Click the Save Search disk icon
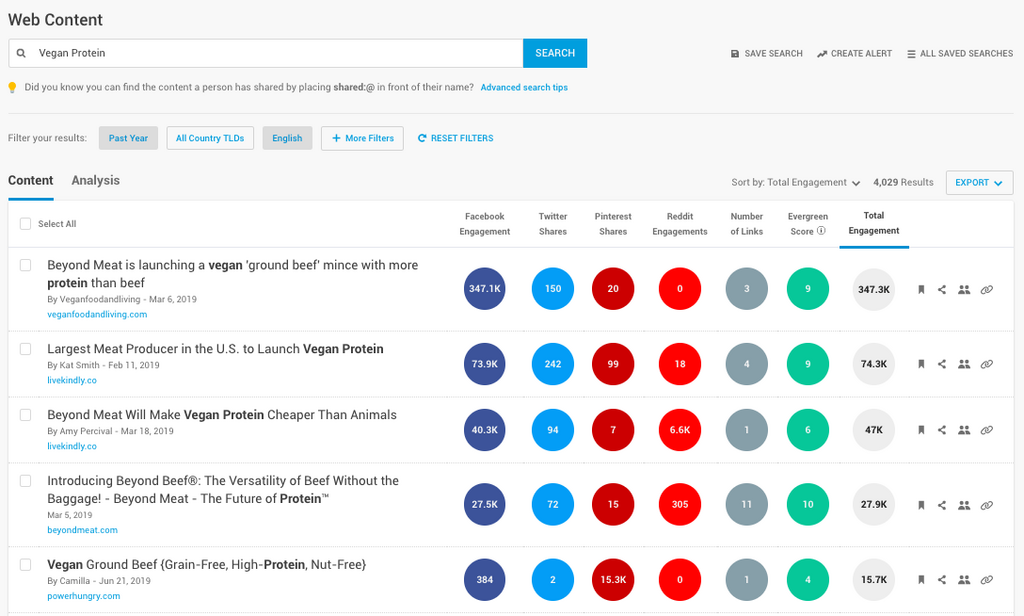 pyautogui.click(x=735, y=54)
